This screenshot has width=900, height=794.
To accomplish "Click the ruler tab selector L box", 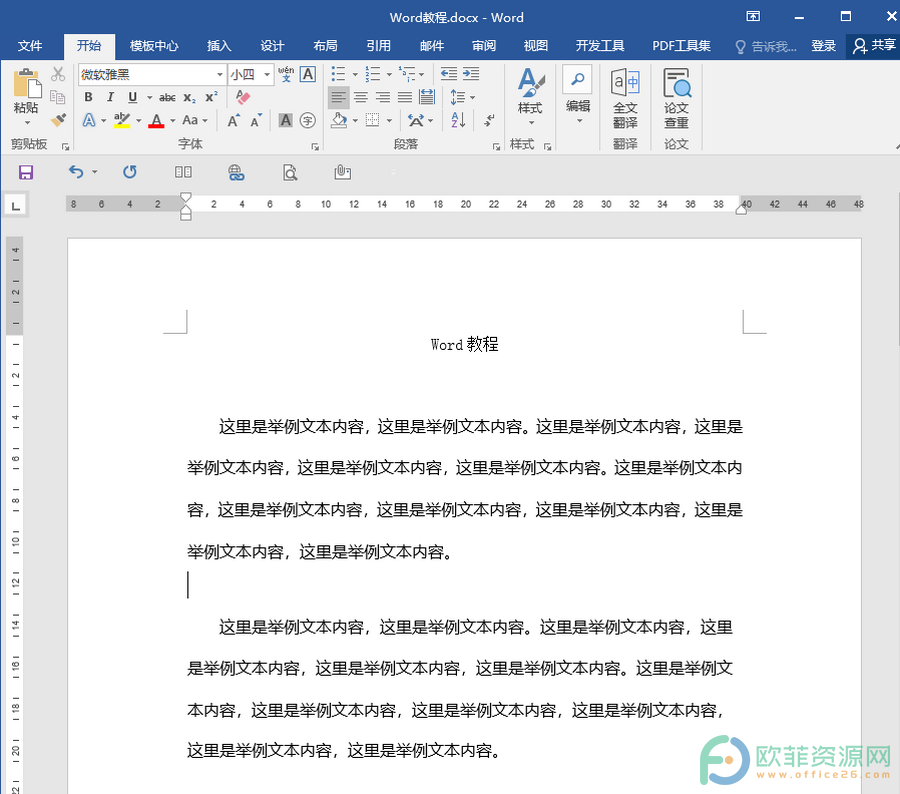I will [x=16, y=206].
